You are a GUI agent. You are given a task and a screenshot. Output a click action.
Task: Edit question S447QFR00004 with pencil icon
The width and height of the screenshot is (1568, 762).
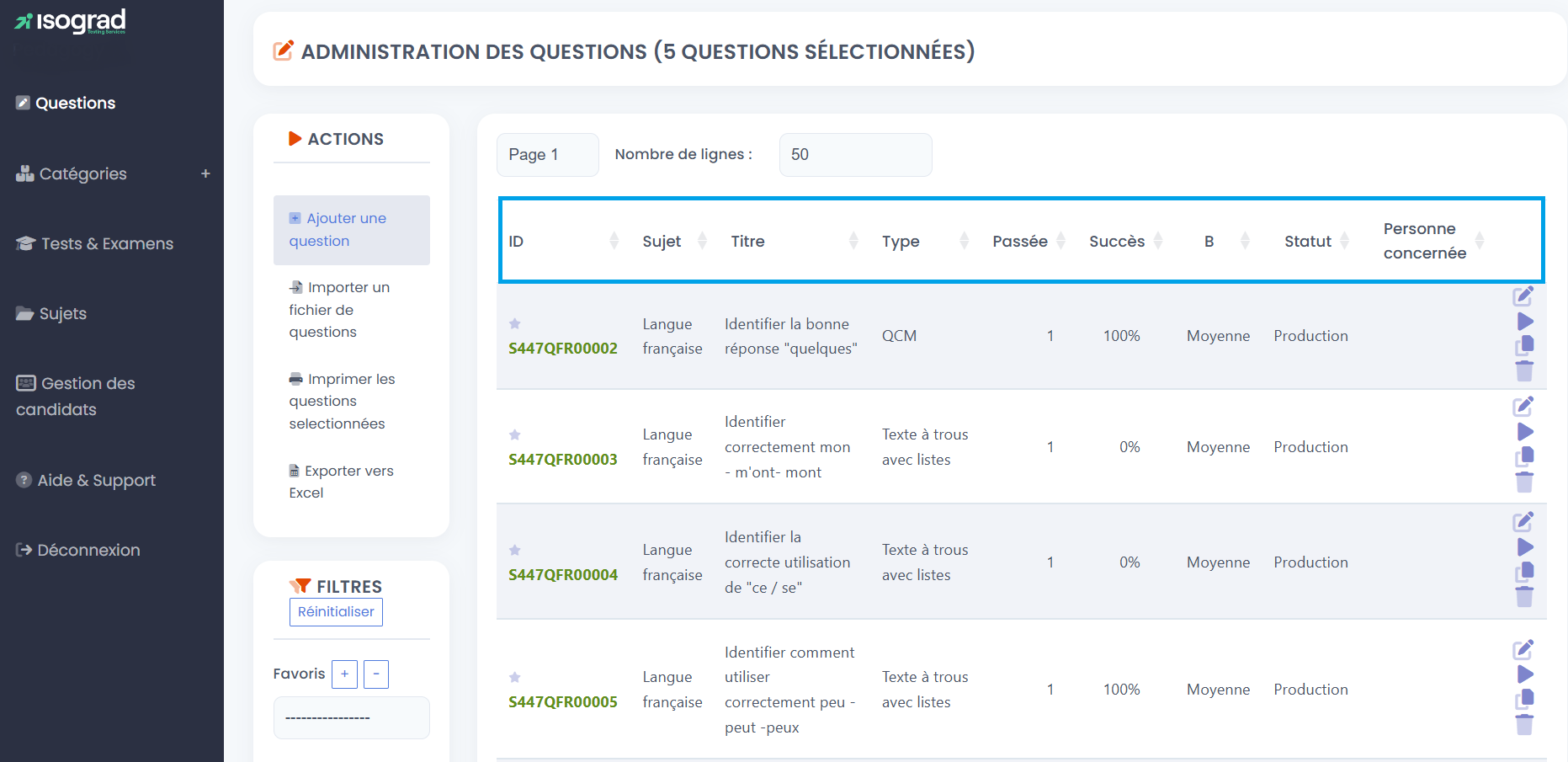click(1523, 522)
